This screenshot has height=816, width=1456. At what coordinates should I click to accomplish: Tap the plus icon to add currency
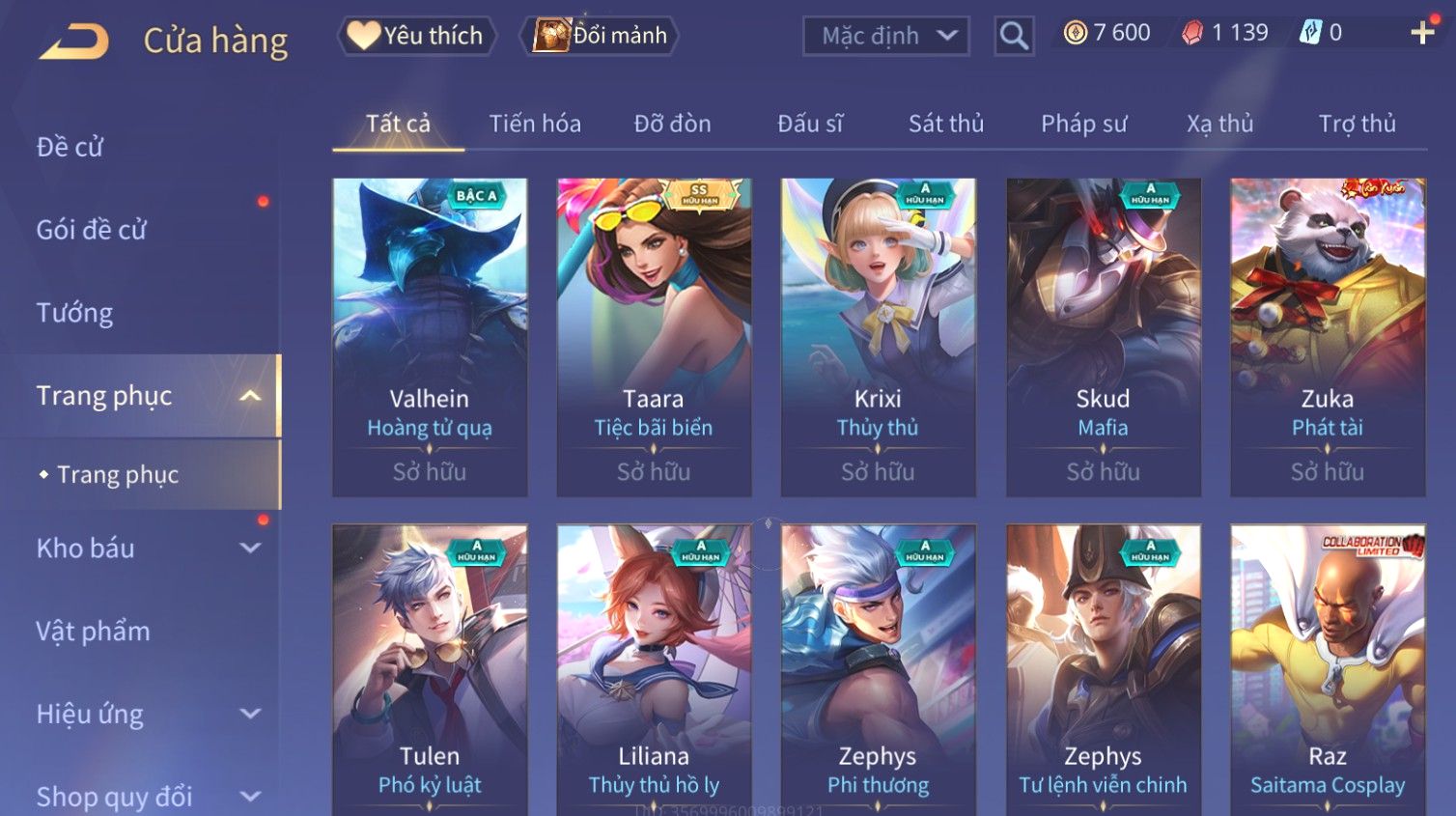pyautogui.click(x=1421, y=33)
